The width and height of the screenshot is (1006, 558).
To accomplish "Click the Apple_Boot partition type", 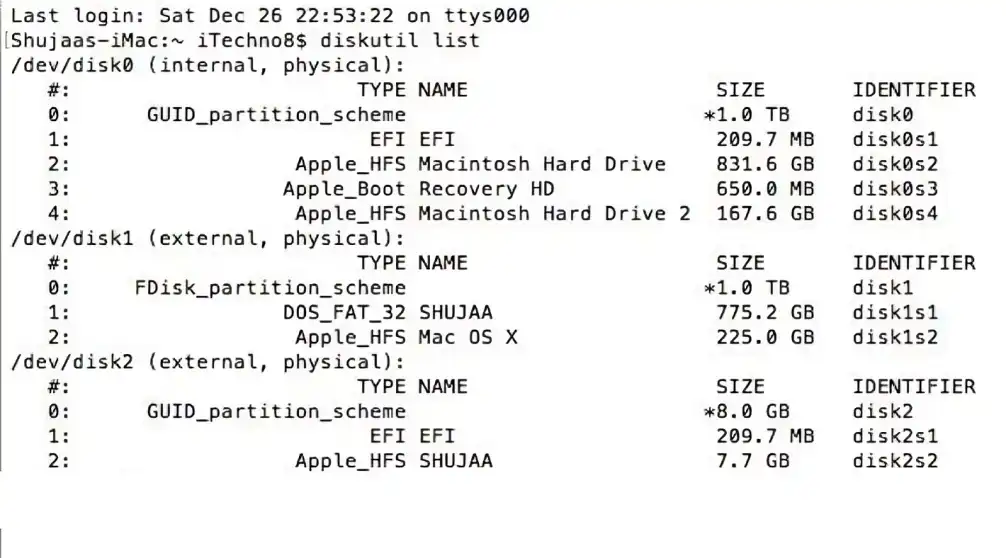I will point(344,189).
